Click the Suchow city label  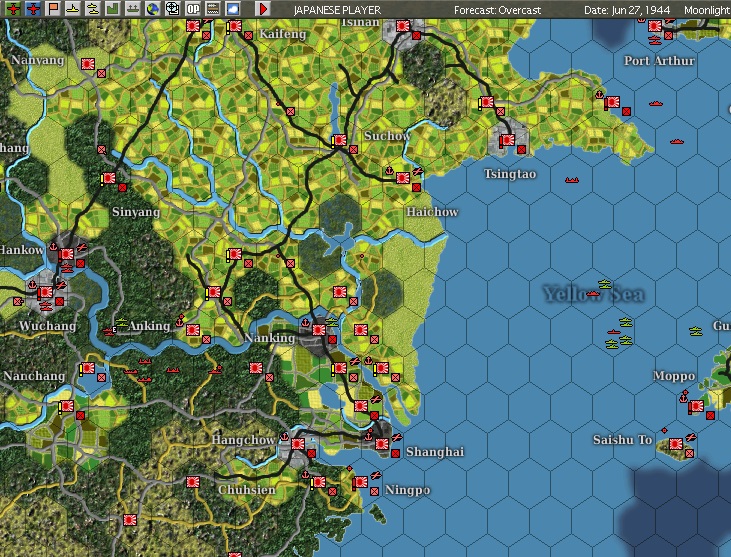pyautogui.click(x=387, y=136)
